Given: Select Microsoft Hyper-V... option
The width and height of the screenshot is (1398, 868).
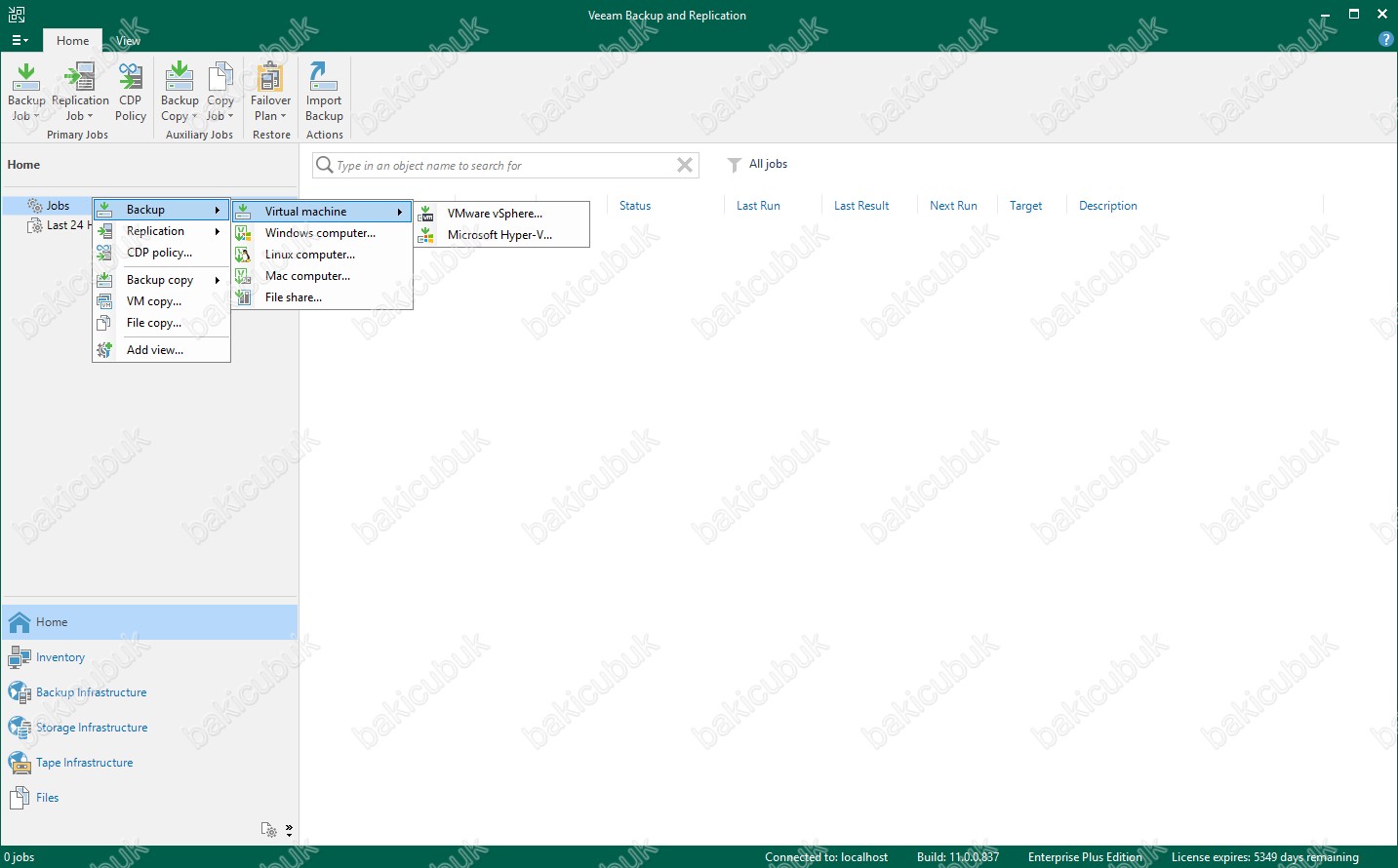Looking at the screenshot, I should [x=501, y=235].
